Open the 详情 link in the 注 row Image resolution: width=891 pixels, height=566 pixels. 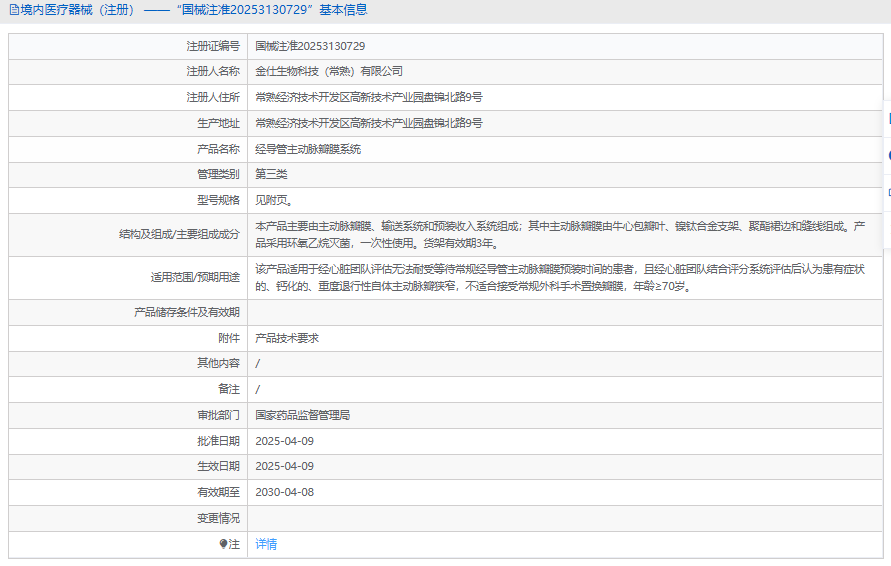click(266, 544)
